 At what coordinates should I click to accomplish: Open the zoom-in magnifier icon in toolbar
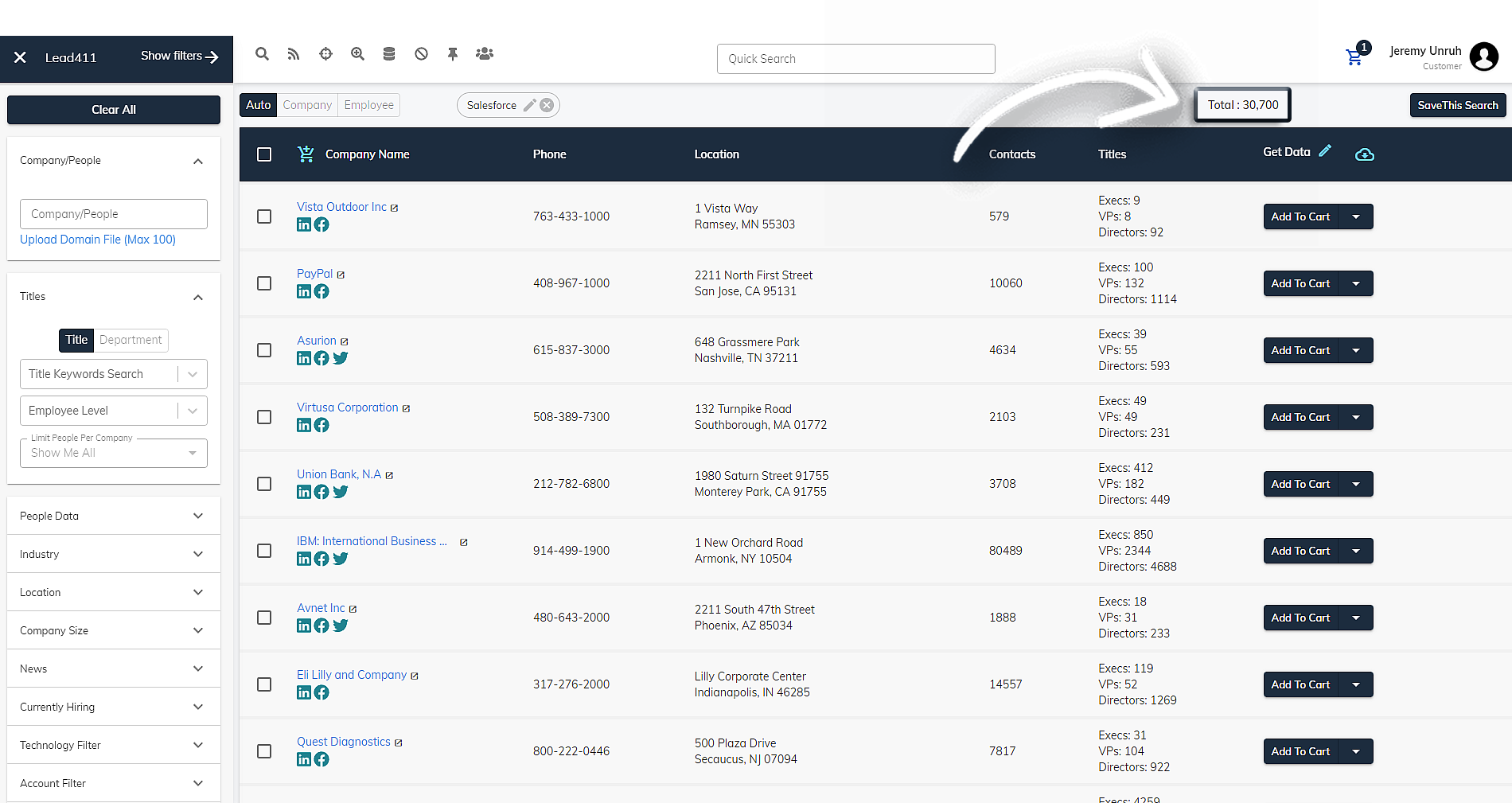click(x=357, y=53)
